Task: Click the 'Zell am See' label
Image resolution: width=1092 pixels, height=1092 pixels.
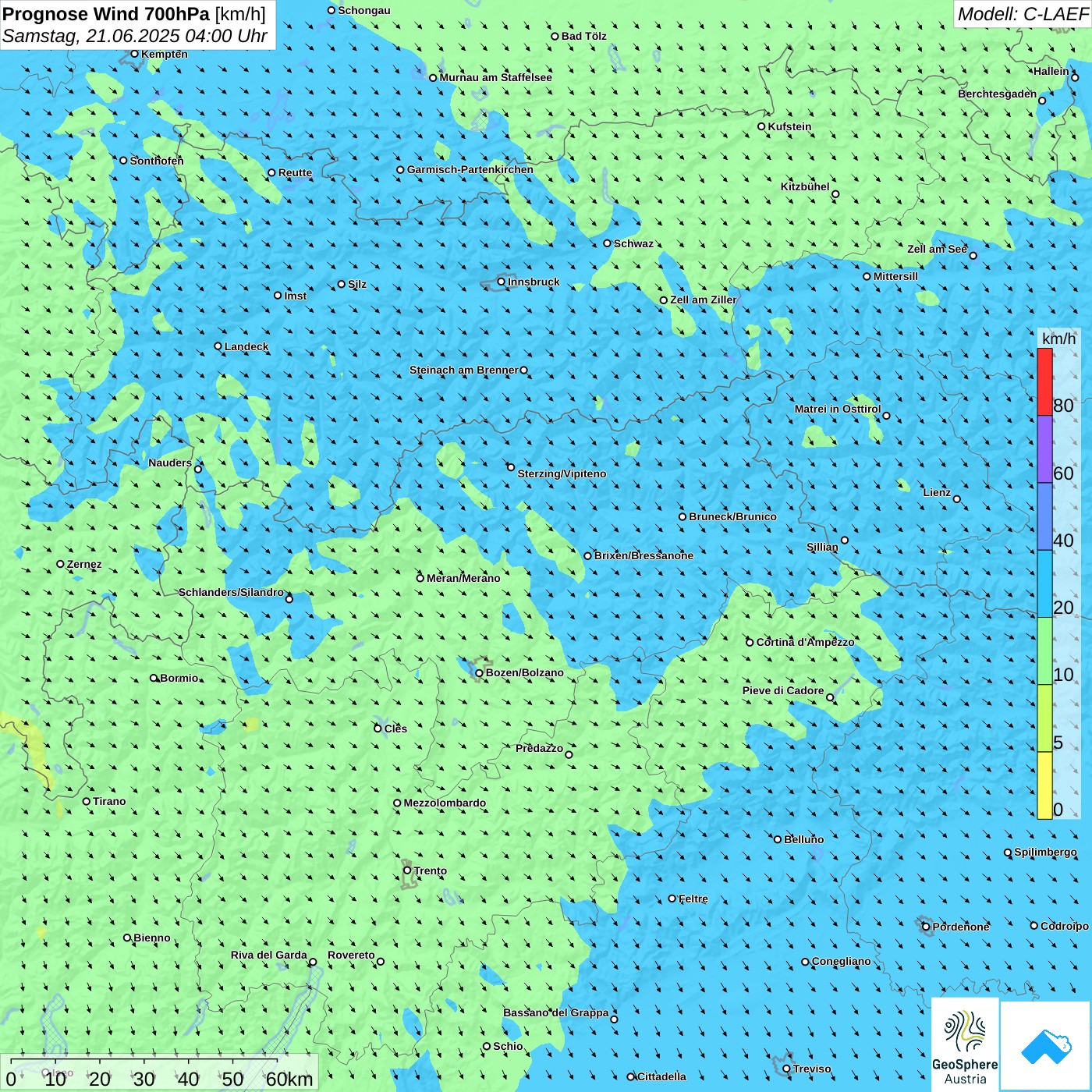Action: [937, 249]
